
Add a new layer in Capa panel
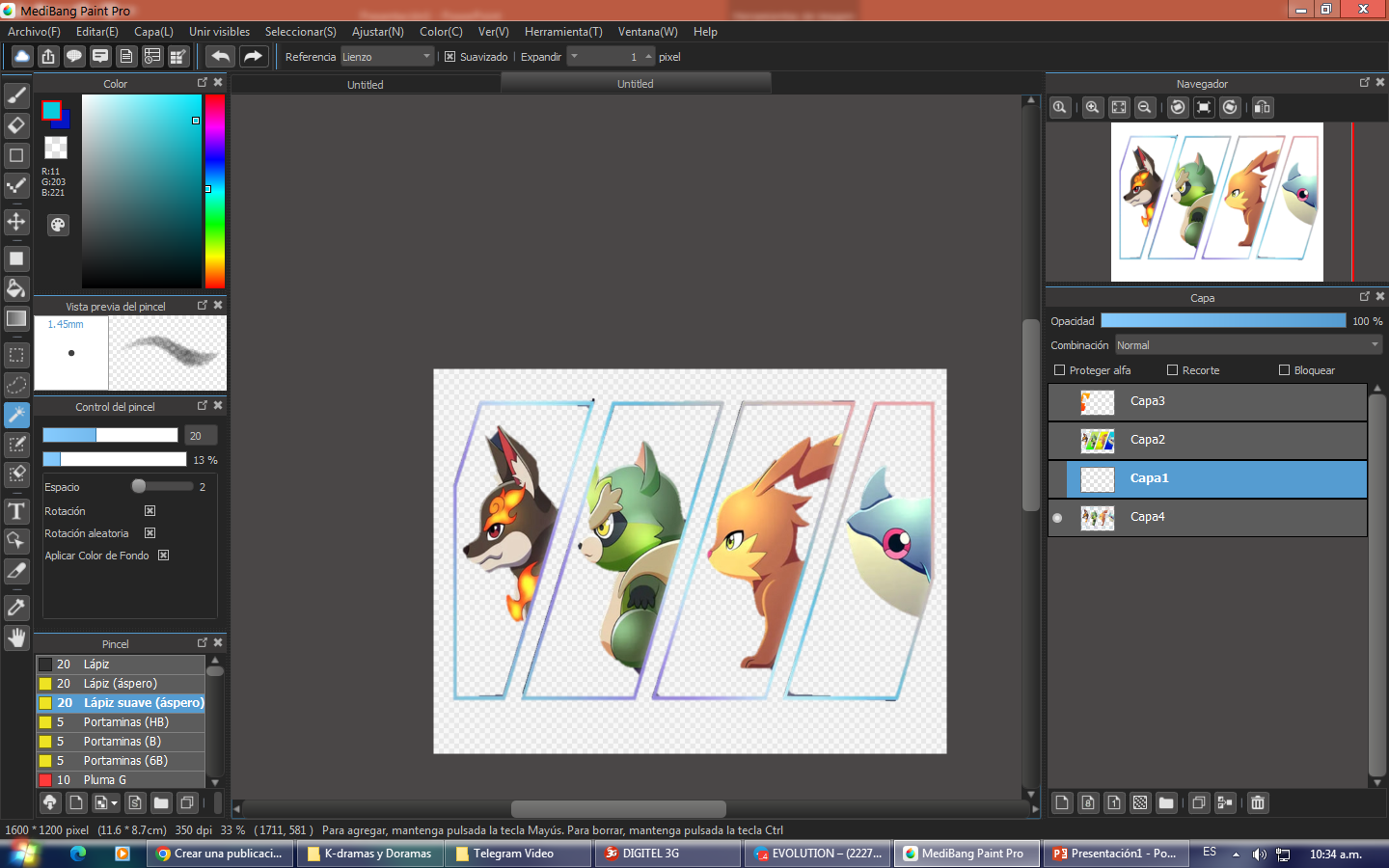point(1062,802)
